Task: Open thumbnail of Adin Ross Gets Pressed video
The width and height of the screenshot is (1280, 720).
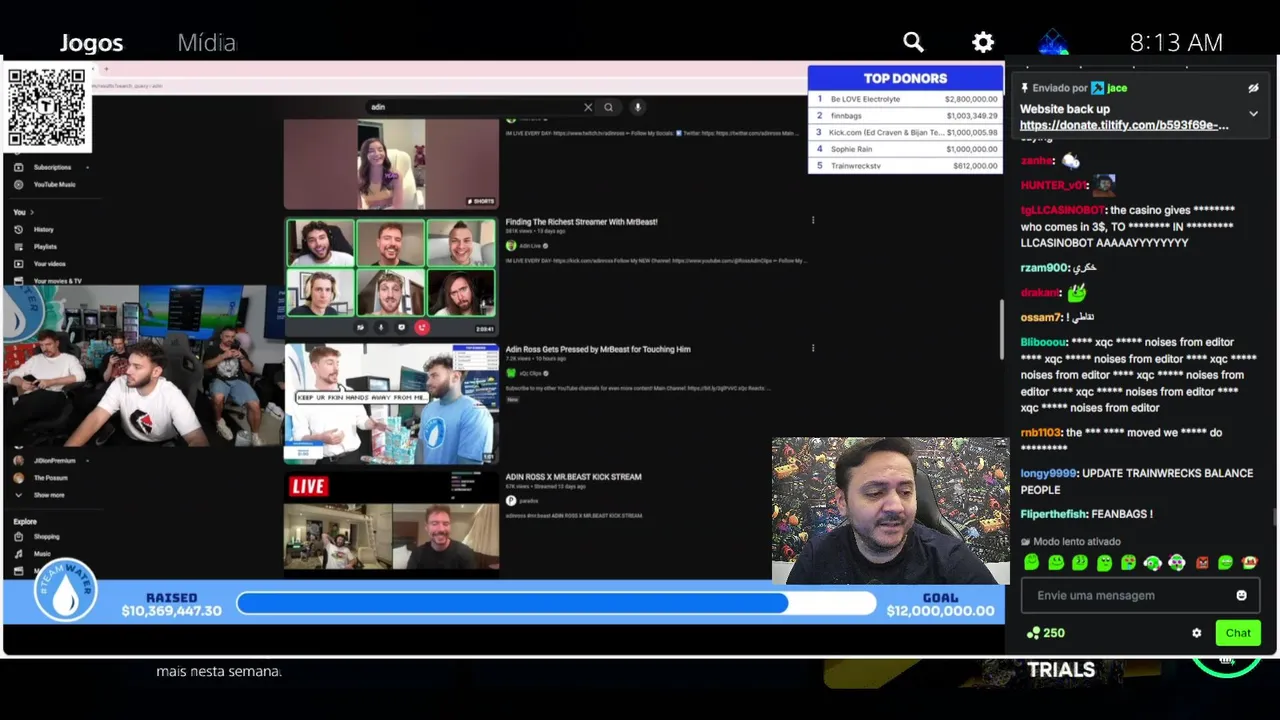Action: 391,403
